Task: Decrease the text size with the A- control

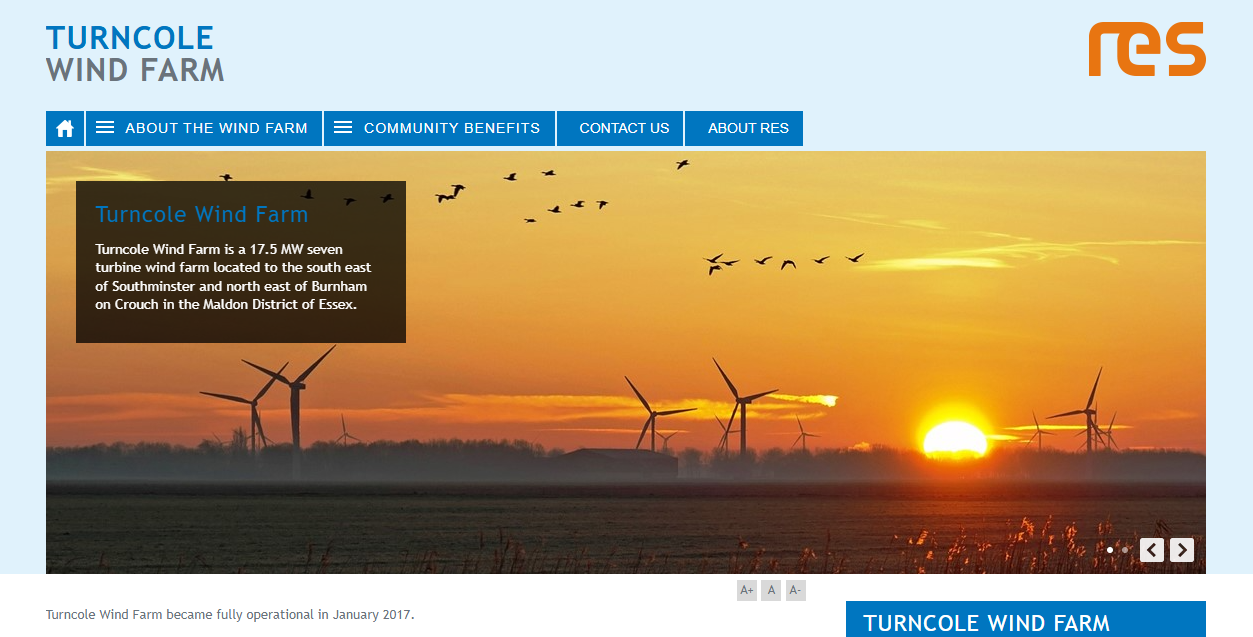Action: tap(795, 590)
